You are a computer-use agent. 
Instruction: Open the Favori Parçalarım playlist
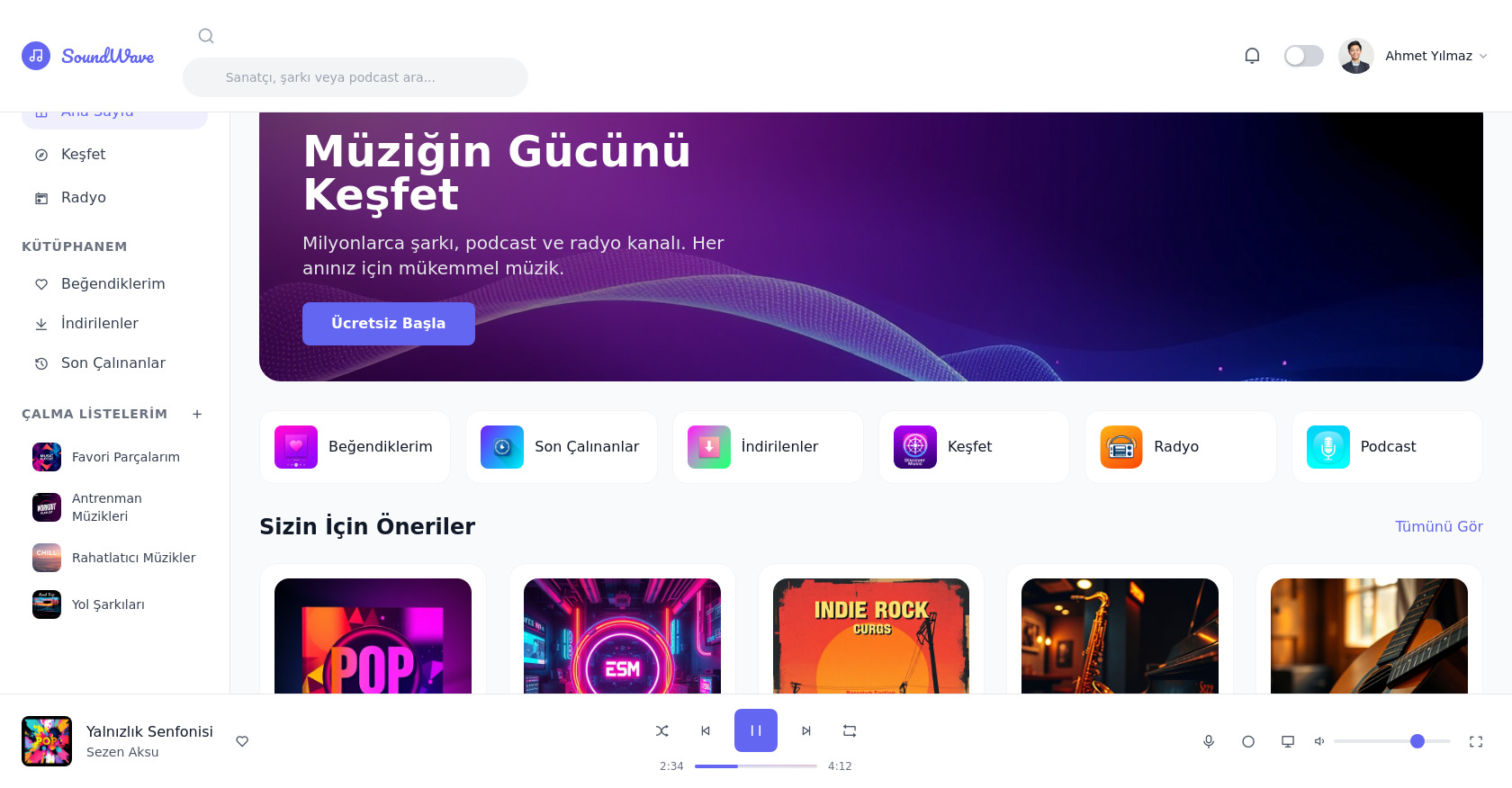point(114,457)
